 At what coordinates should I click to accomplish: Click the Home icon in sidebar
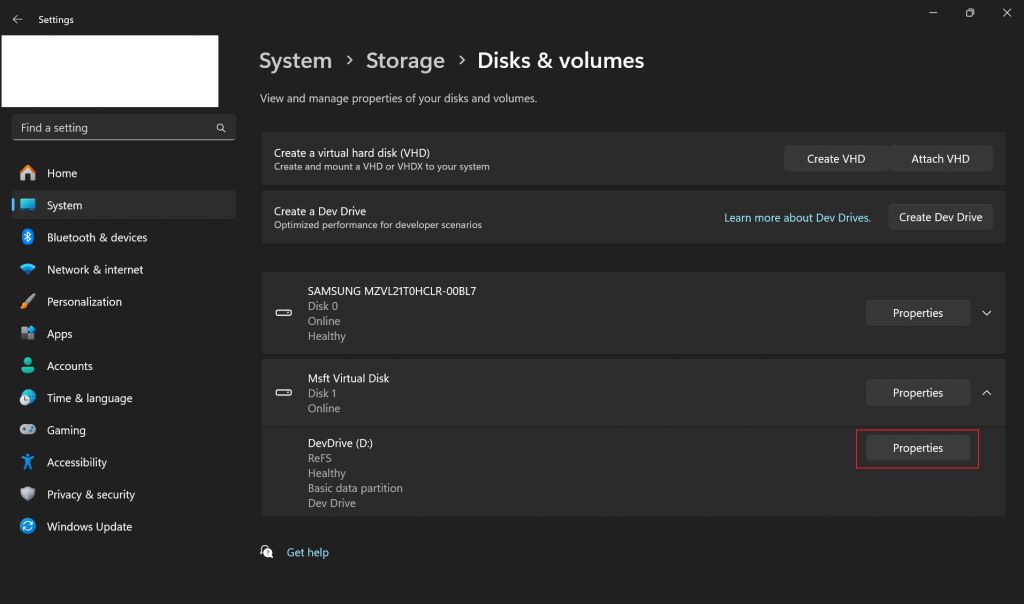coord(28,173)
